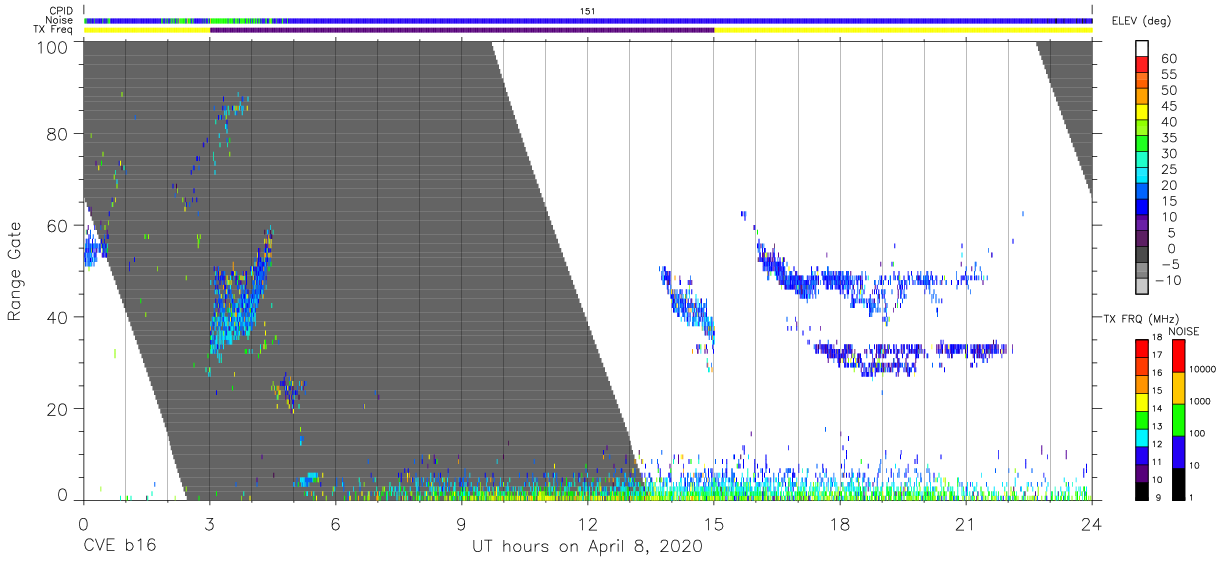Click the Noise row label
Viewport: 1228px width, 567px height.
pos(57,20)
